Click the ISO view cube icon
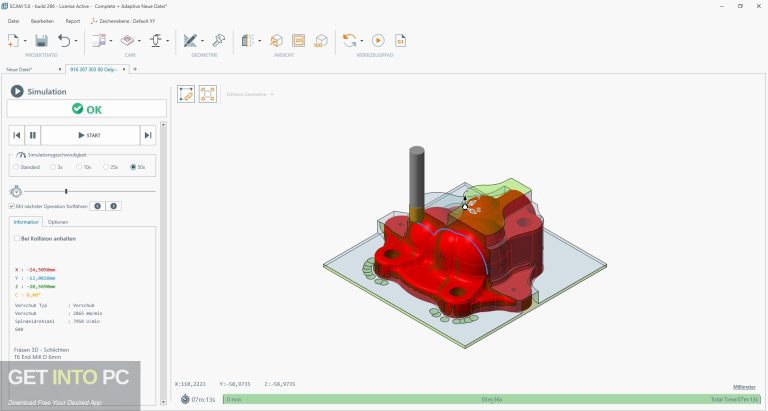 tap(319, 40)
